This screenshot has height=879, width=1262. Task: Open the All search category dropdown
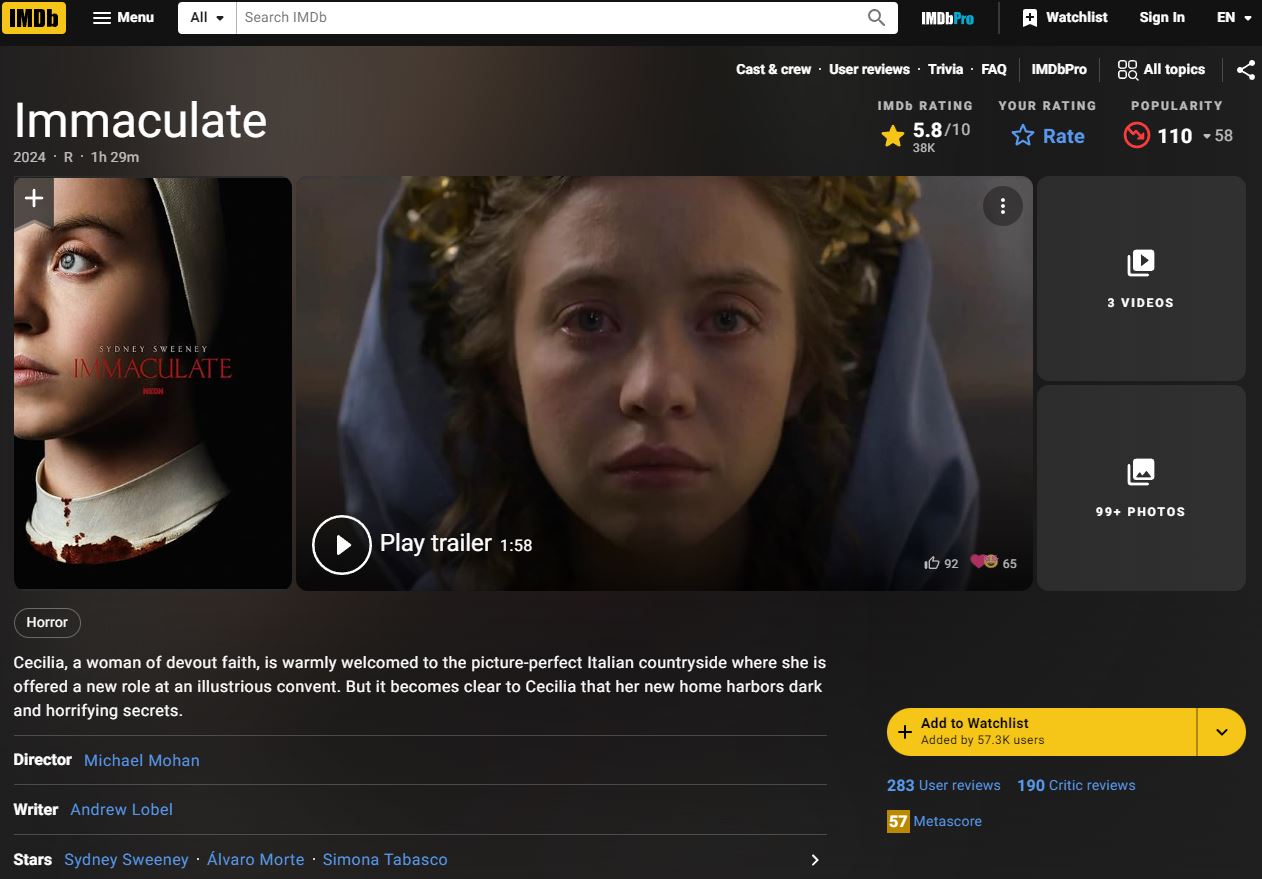coord(207,17)
